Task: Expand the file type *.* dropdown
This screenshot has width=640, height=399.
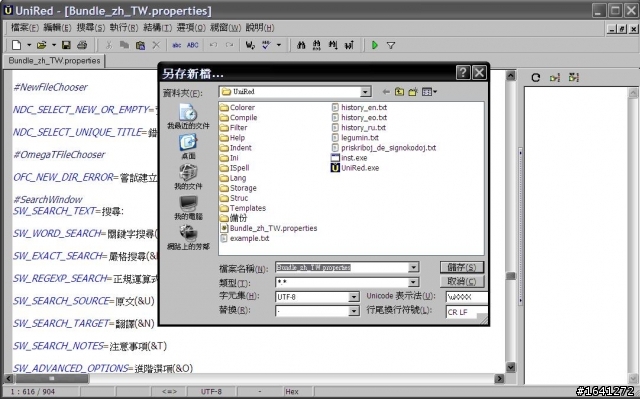Action: [x=413, y=282]
